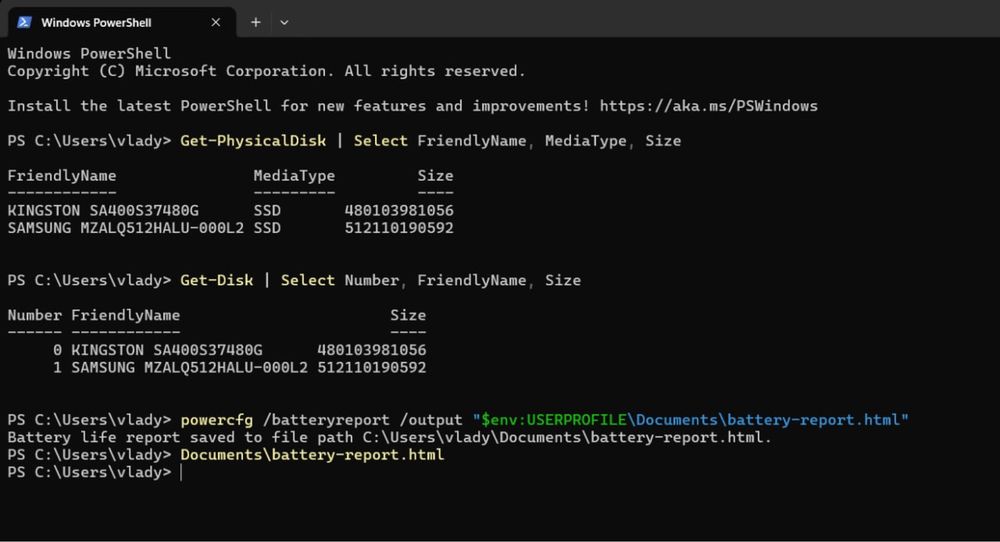Place cursor at the empty last prompt
Viewport: 1000px width, 542px height.
[x=182, y=472]
